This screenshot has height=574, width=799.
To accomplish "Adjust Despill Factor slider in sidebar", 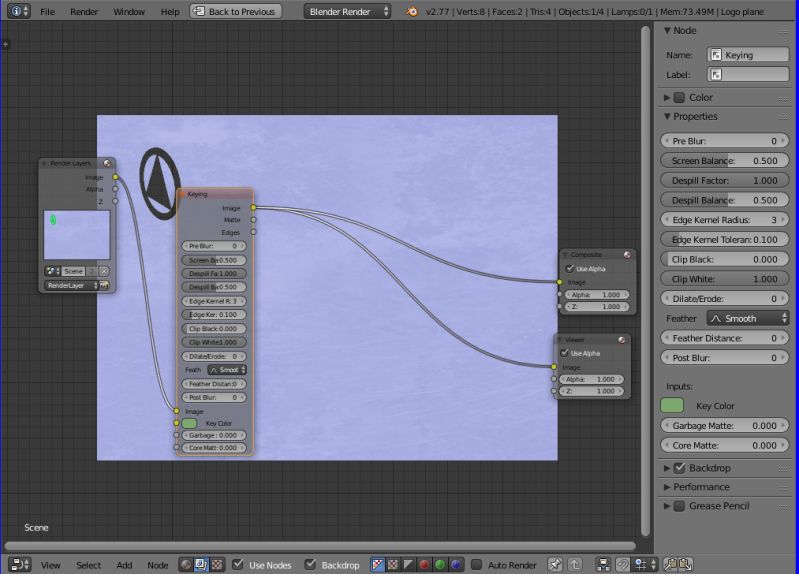I will (725, 180).
